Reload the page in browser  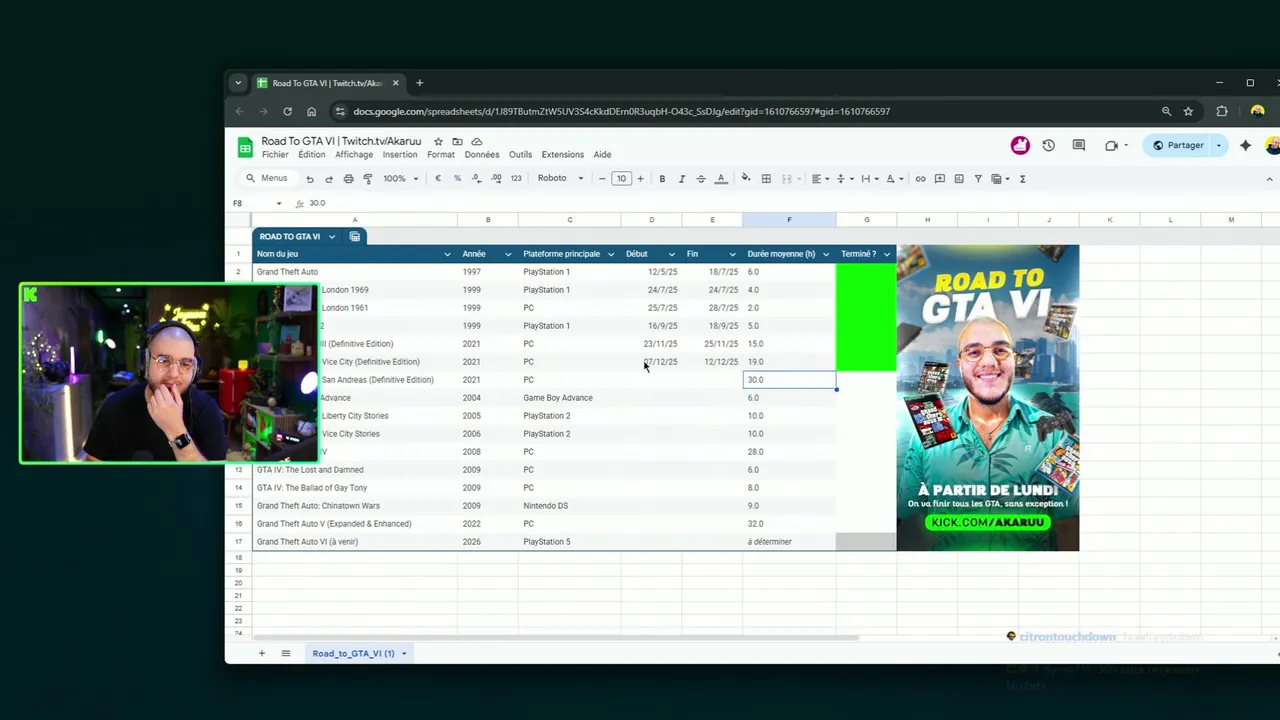pyautogui.click(x=287, y=111)
